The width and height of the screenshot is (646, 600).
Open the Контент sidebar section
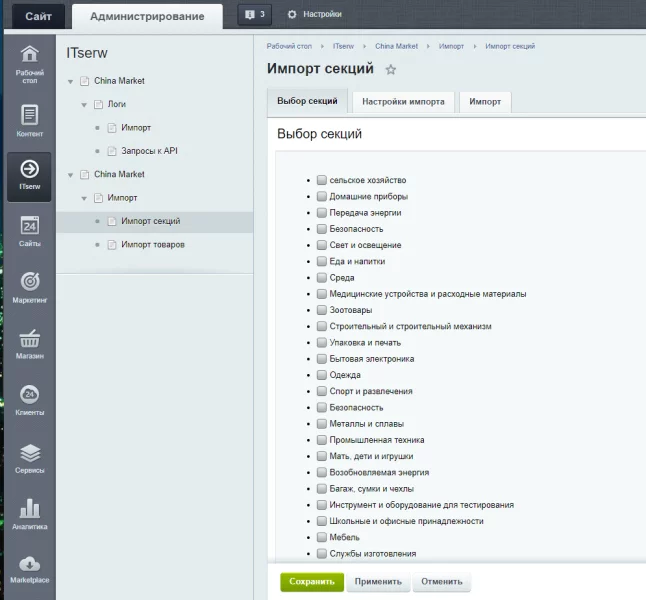(x=29, y=116)
